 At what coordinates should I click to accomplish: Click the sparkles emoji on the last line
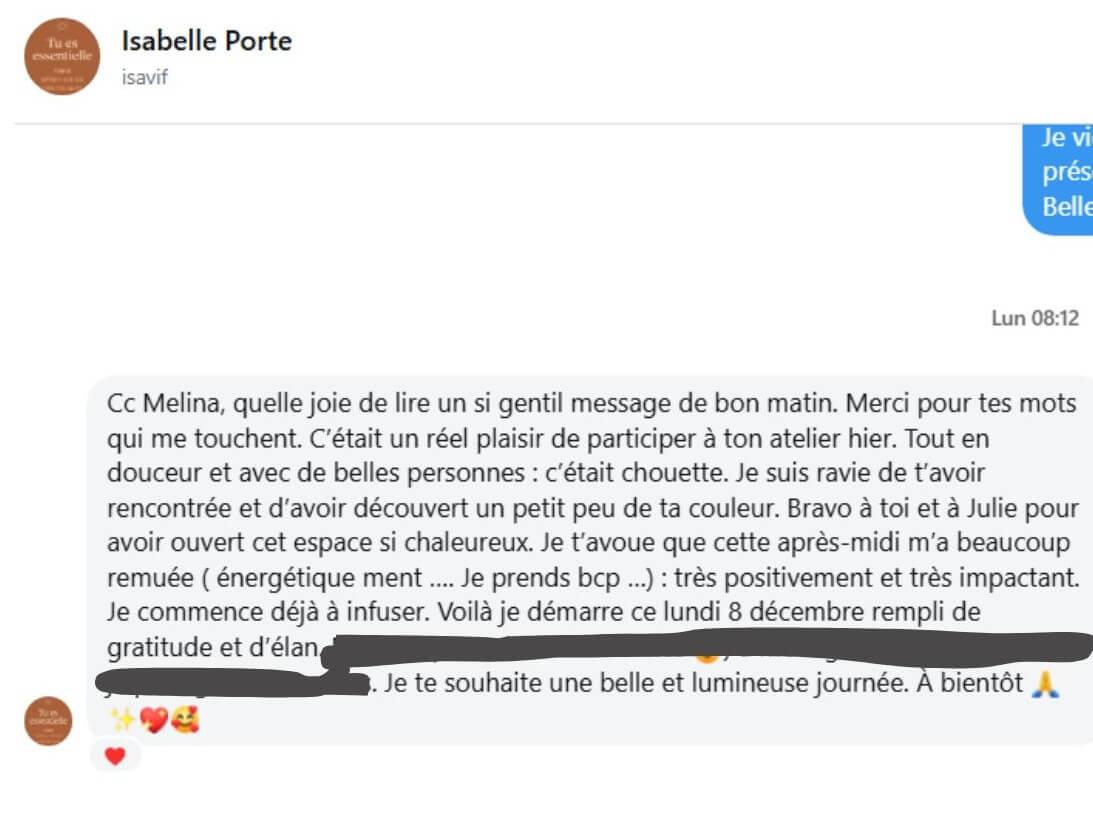[x=122, y=718]
